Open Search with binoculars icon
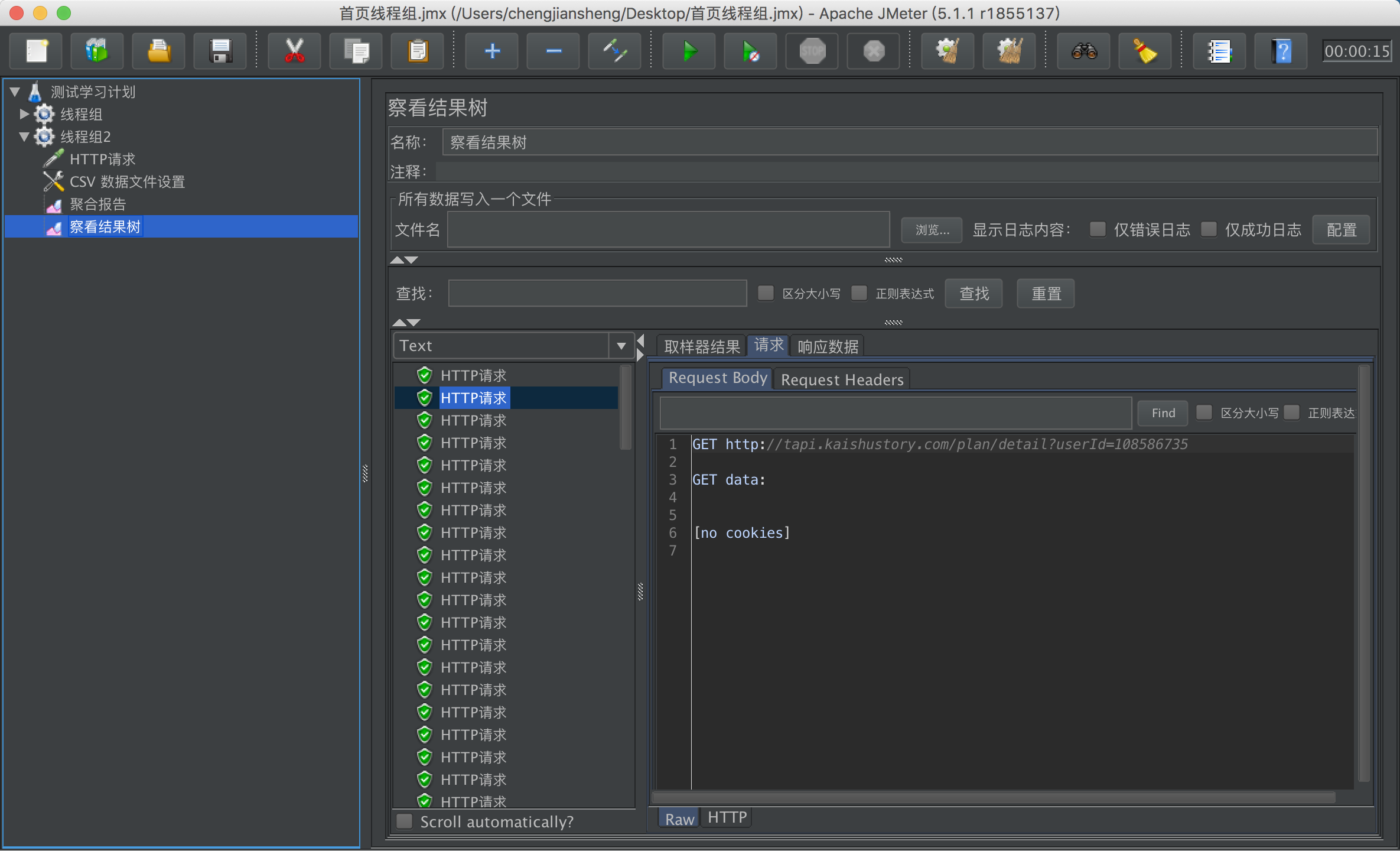 point(1083,51)
